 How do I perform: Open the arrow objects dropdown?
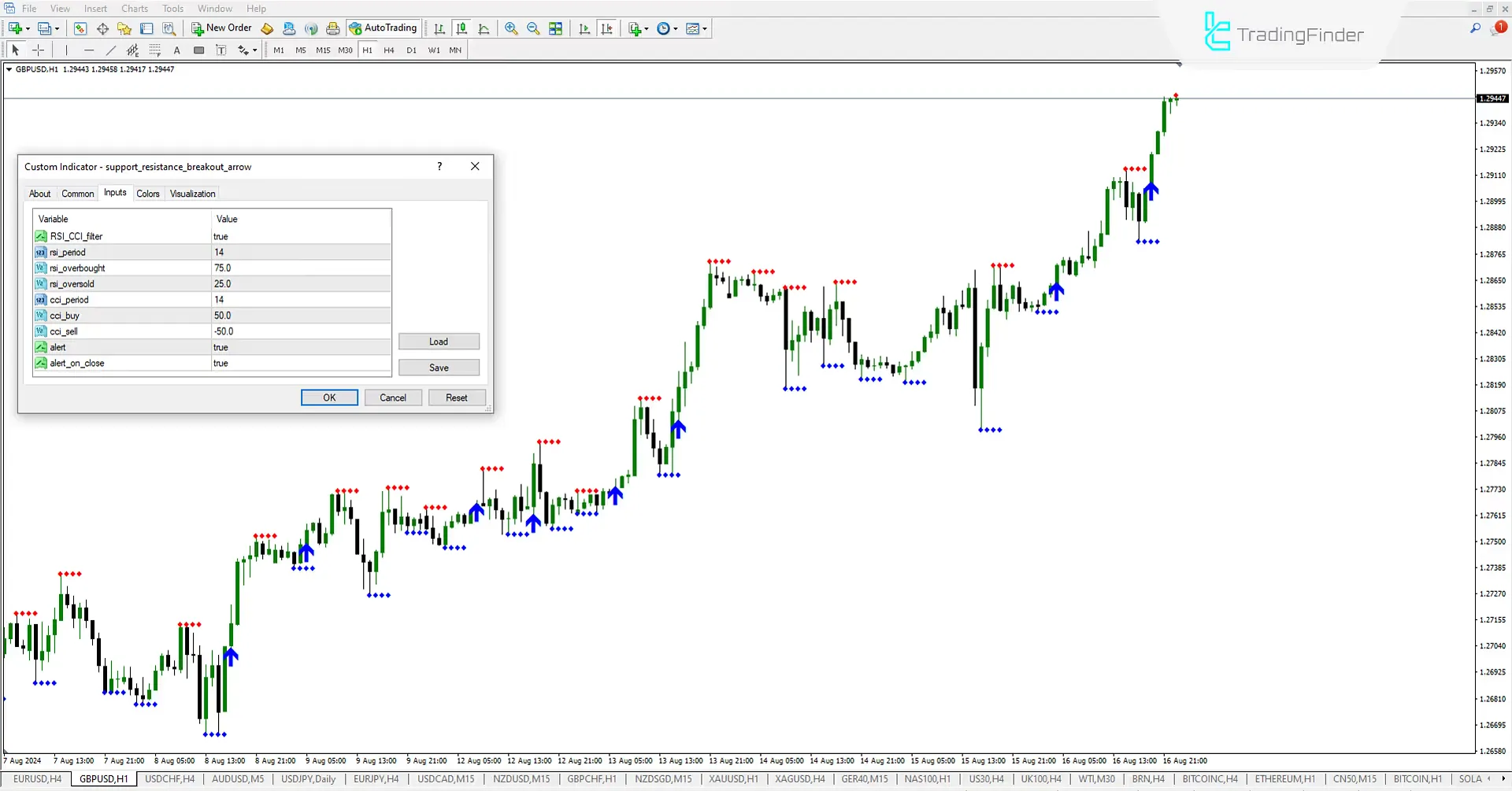254,50
